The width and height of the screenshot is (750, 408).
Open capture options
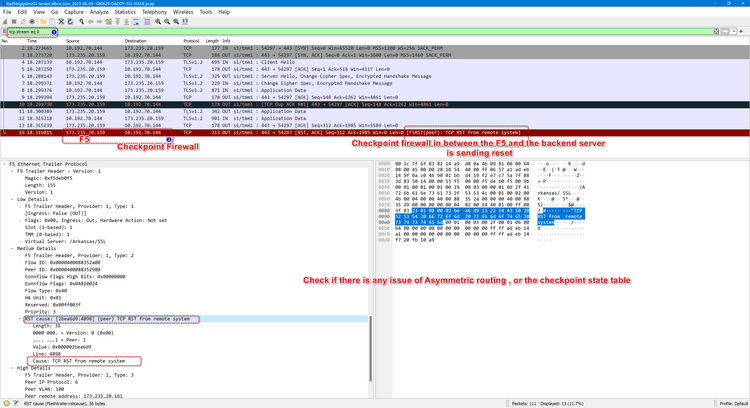point(32,22)
